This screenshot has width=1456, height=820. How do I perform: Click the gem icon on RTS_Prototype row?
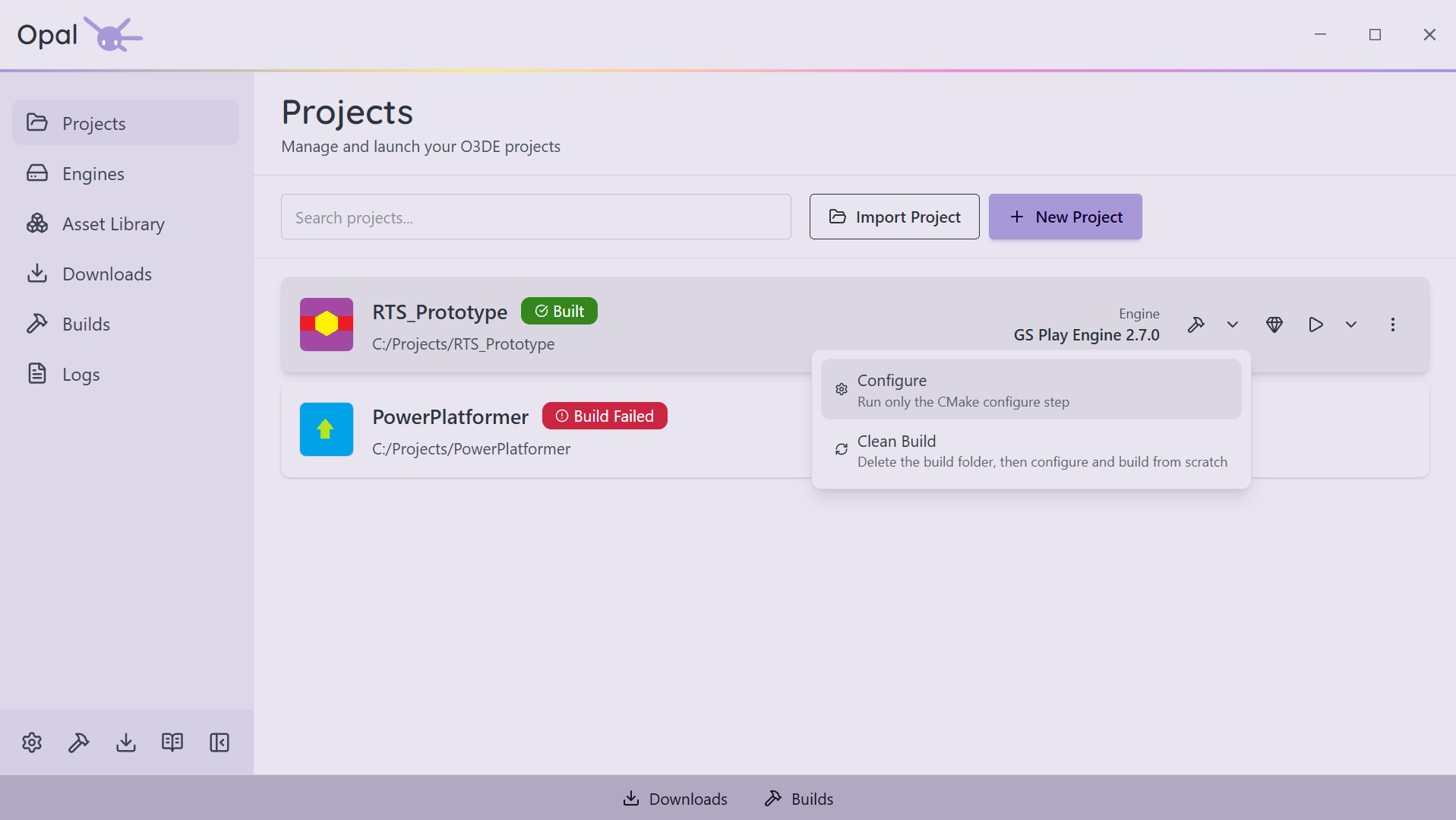(1274, 325)
